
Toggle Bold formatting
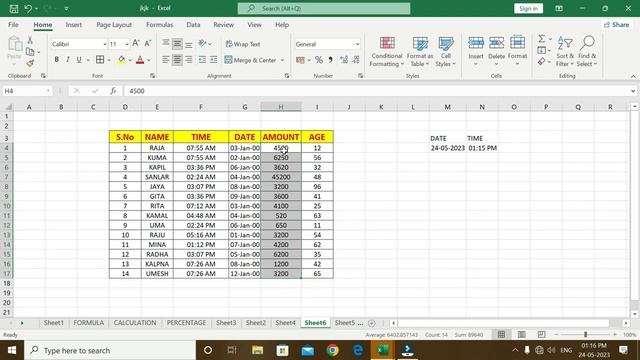[57, 60]
